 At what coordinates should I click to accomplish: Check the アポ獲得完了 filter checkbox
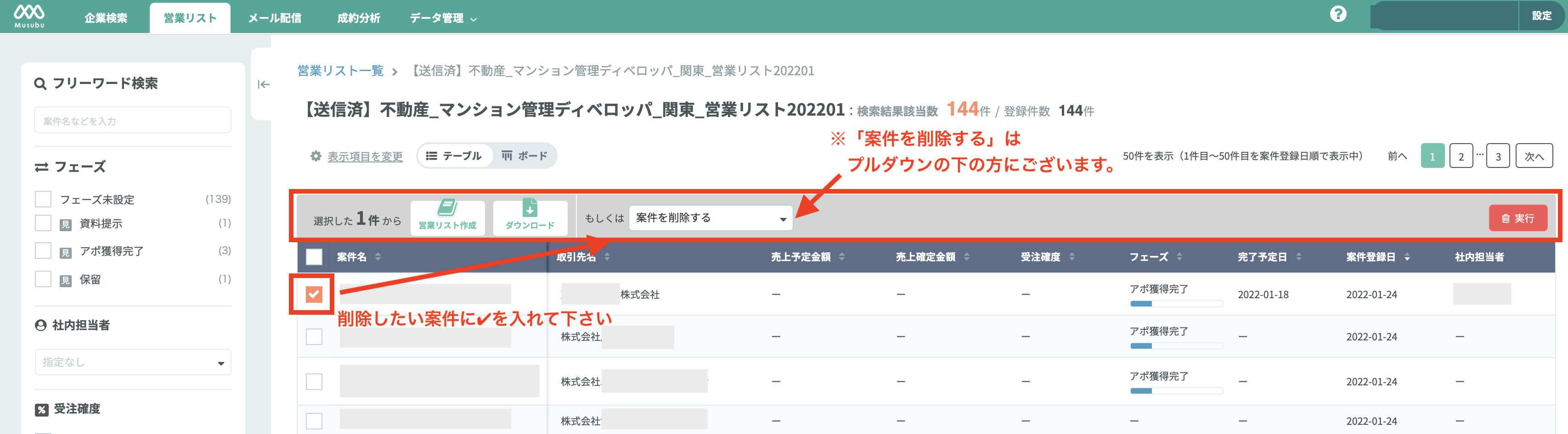coord(43,250)
